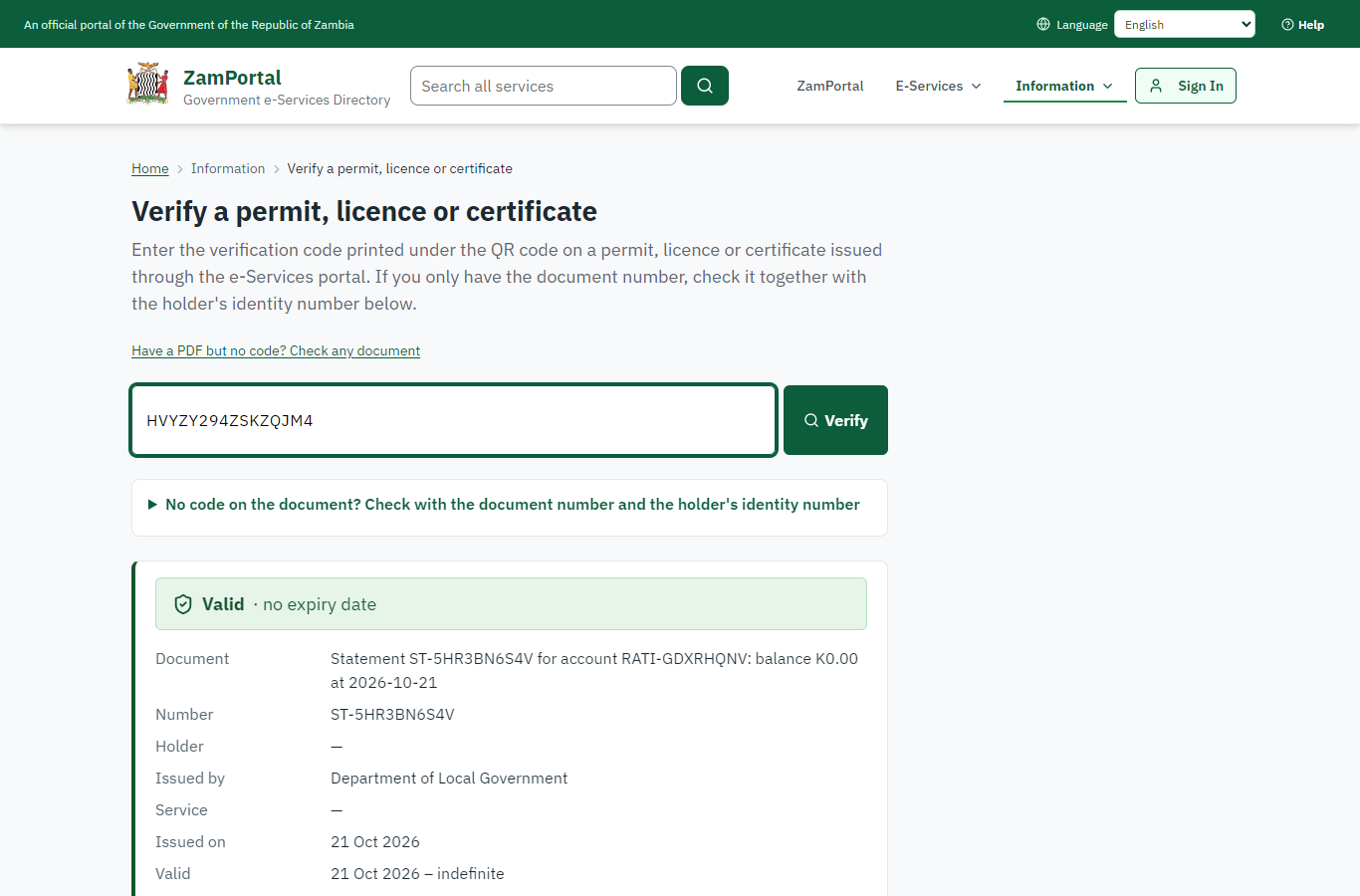Open the ZamPortal nav item
This screenshot has height=896, width=1360.
(830, 86)
